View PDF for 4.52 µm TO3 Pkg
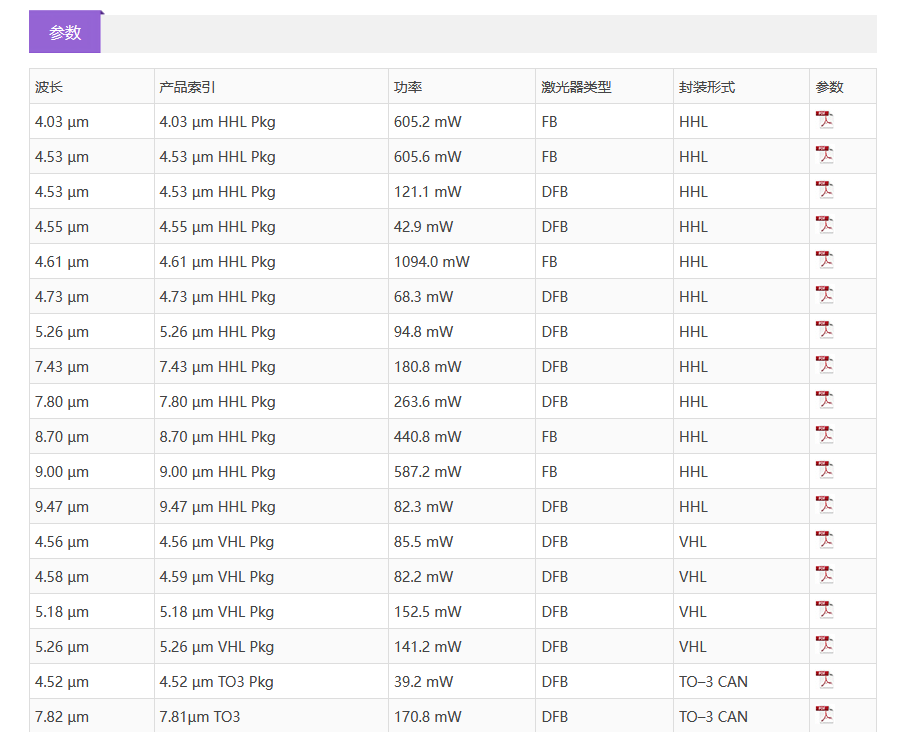Viewport: 905px width, 732px height. 825,681
